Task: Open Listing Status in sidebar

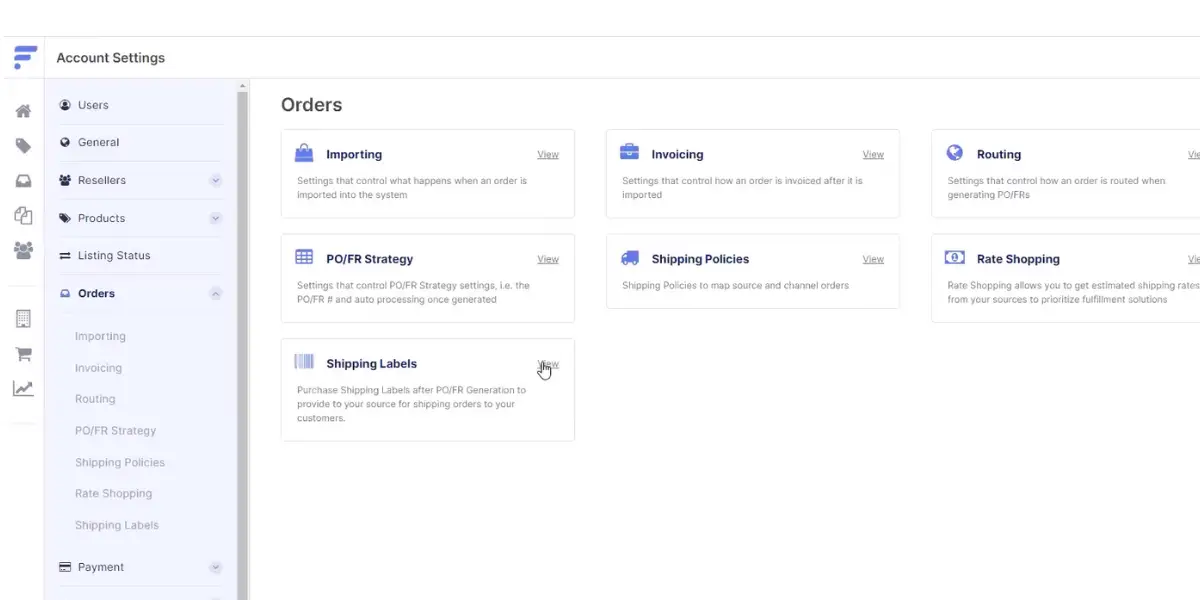Action: pyautogui.click(x=114, y=256)
